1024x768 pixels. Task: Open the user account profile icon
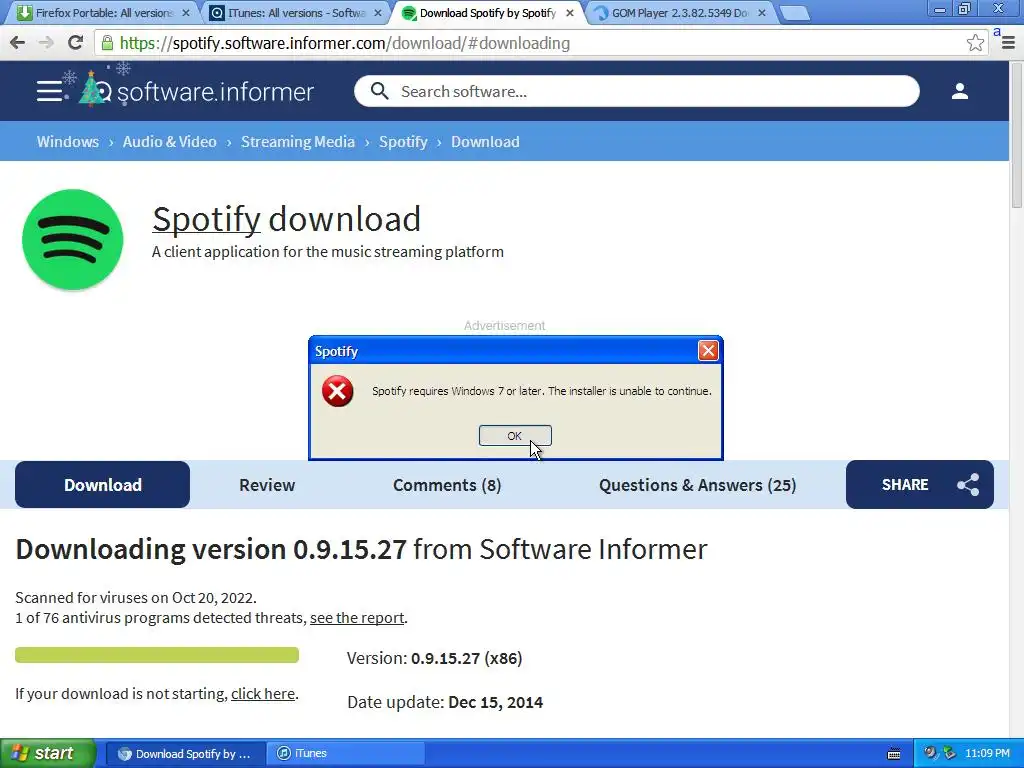[959, 91]
